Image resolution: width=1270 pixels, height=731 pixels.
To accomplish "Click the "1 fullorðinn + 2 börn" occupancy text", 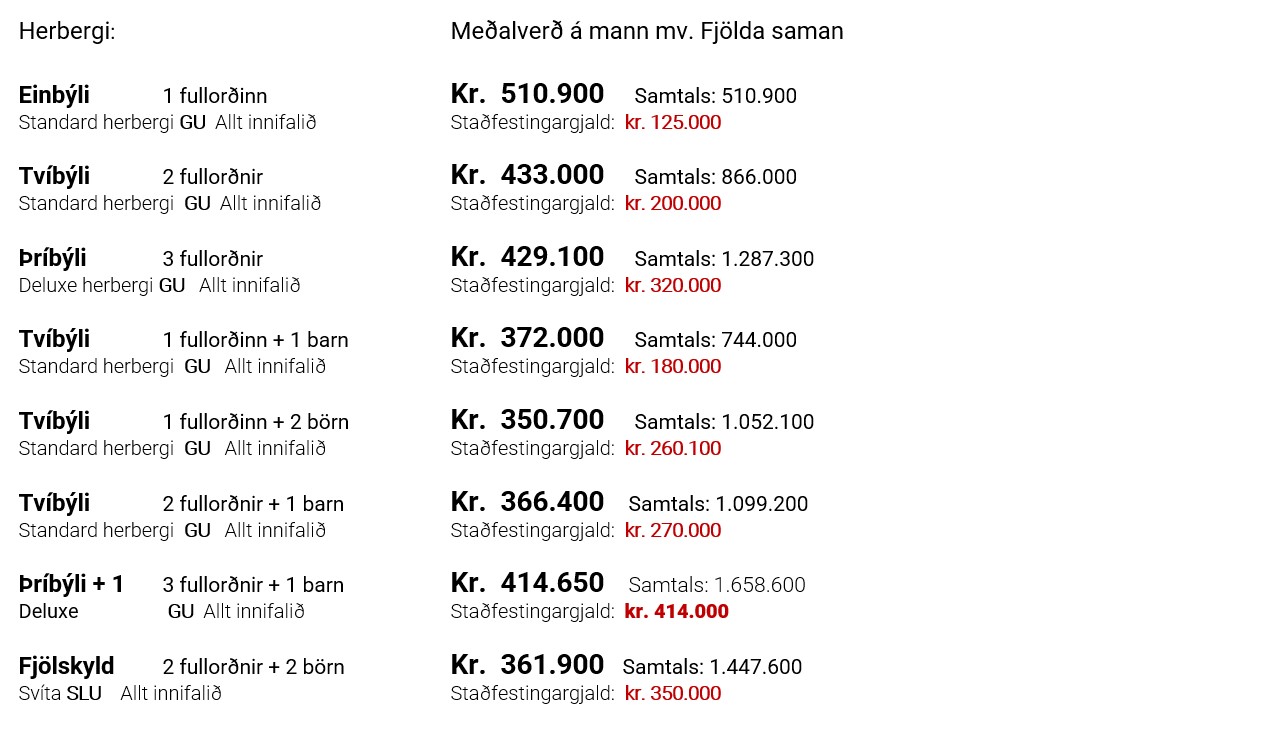I will 255,423.
